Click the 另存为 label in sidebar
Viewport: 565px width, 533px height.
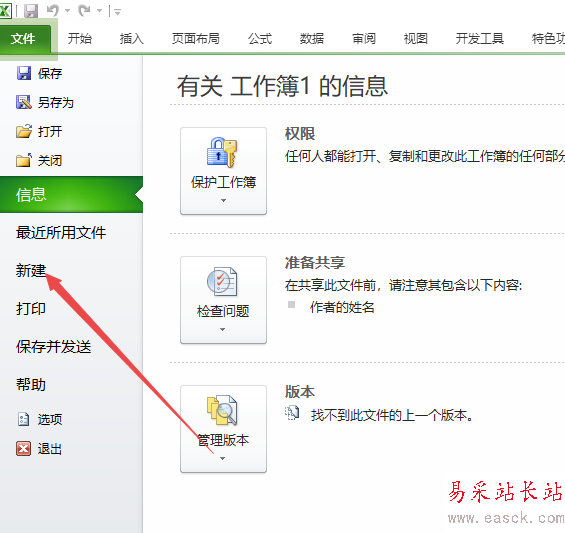[x=56, y=103]
